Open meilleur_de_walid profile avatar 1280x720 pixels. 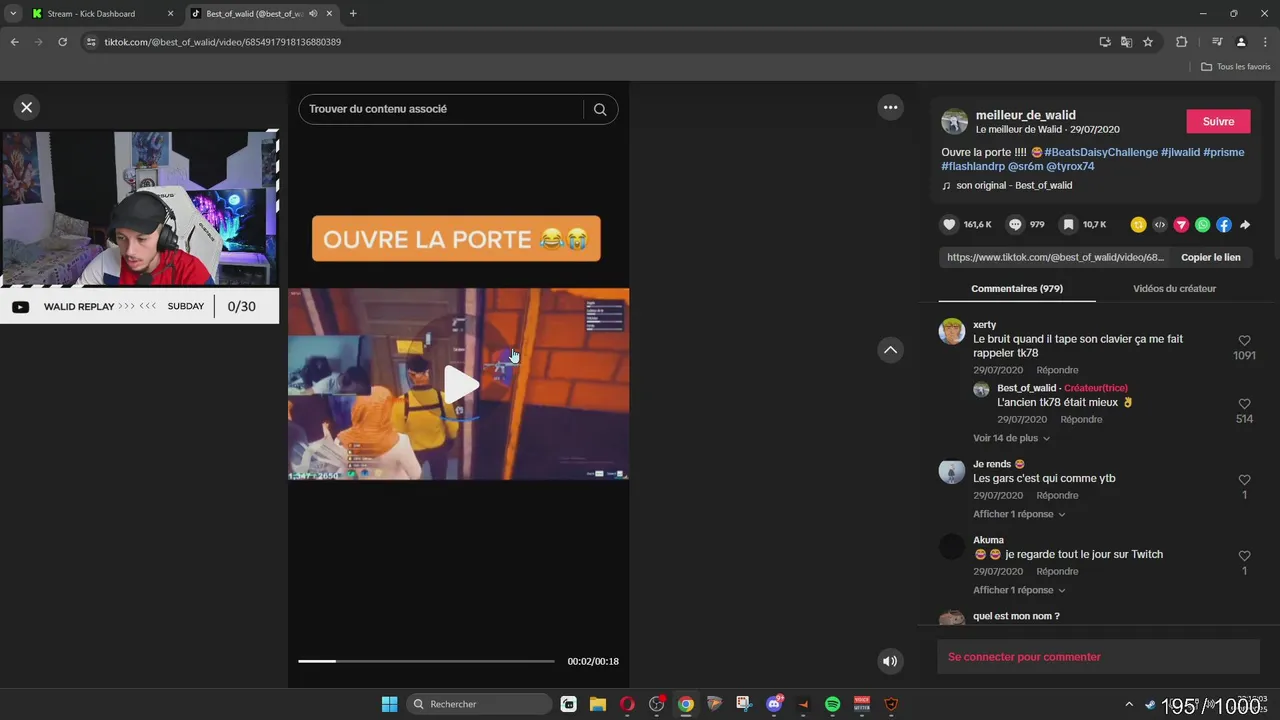click(955, 122)
